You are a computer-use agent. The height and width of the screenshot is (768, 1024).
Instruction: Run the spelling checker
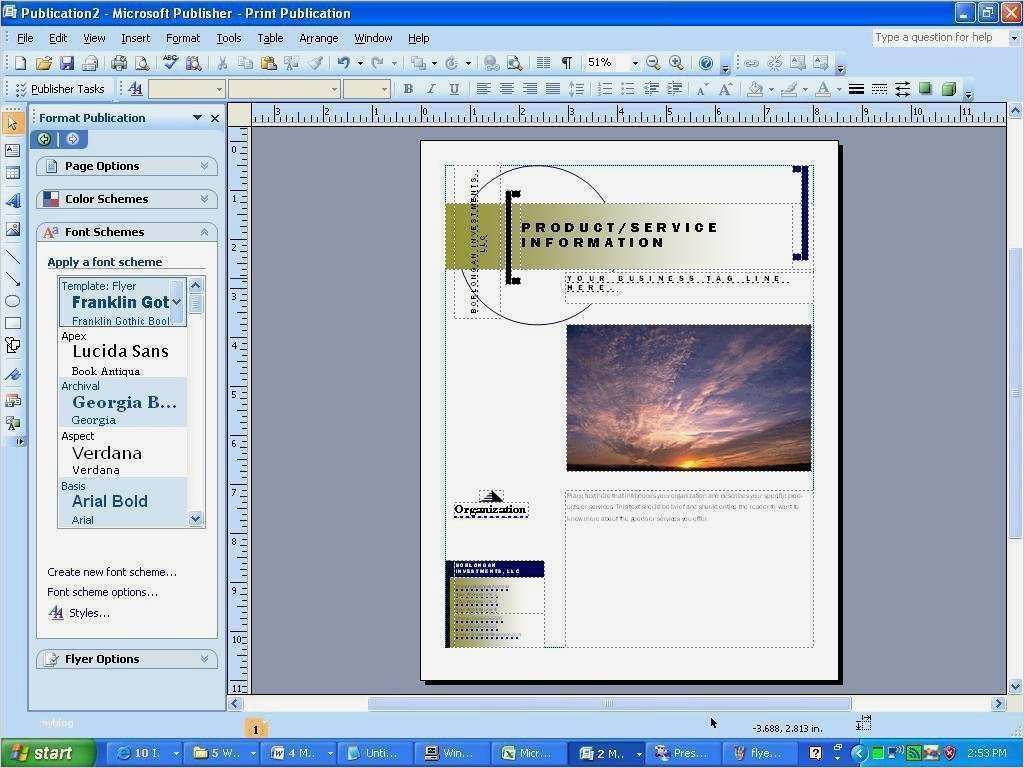[x=168, y=62]
